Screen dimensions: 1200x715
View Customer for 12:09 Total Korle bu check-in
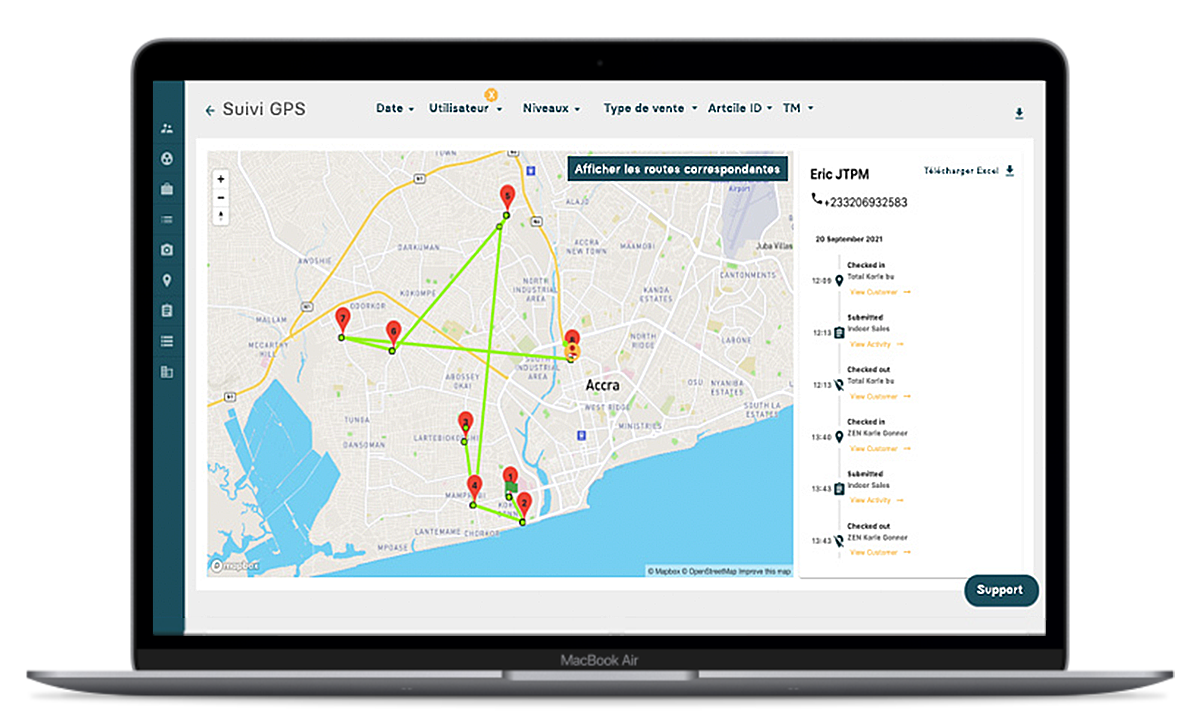click(x=880, y=292)
